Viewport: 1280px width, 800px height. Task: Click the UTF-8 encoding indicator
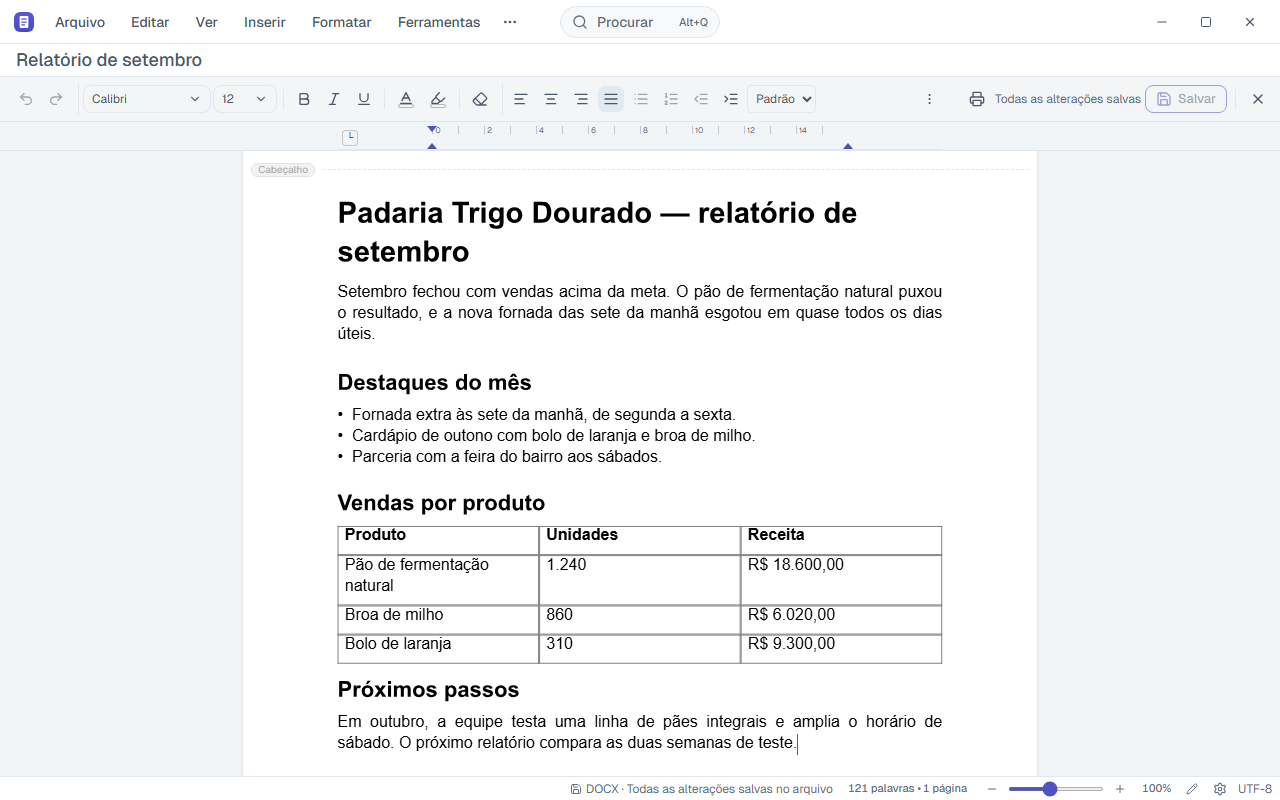coord(1255,789)
